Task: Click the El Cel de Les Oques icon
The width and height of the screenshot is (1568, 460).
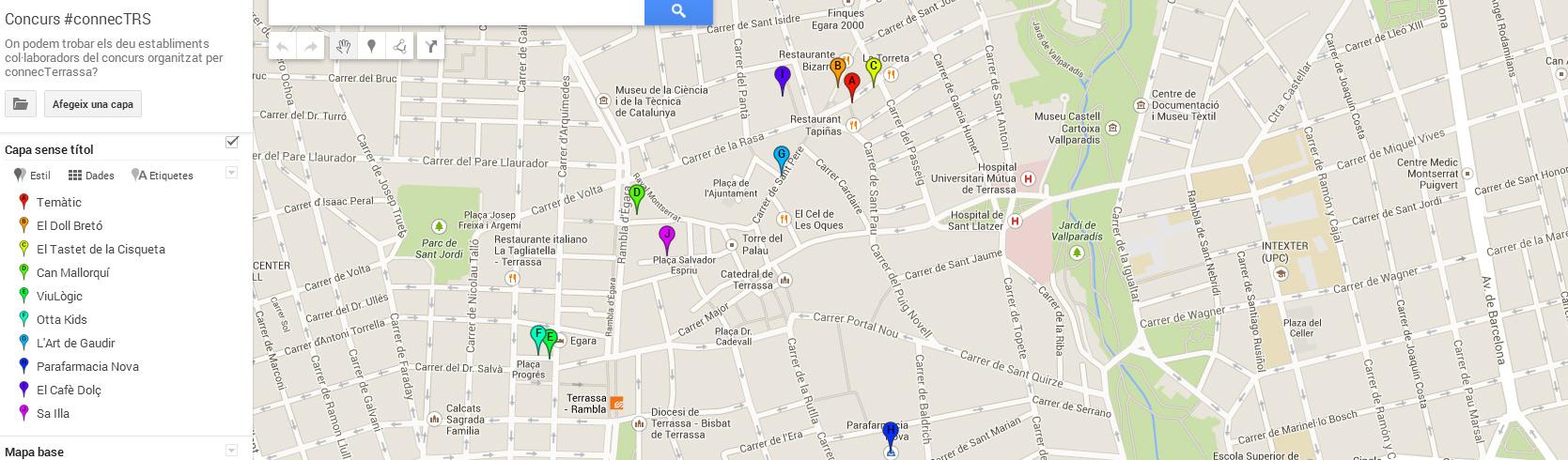Action: (784, 219)
